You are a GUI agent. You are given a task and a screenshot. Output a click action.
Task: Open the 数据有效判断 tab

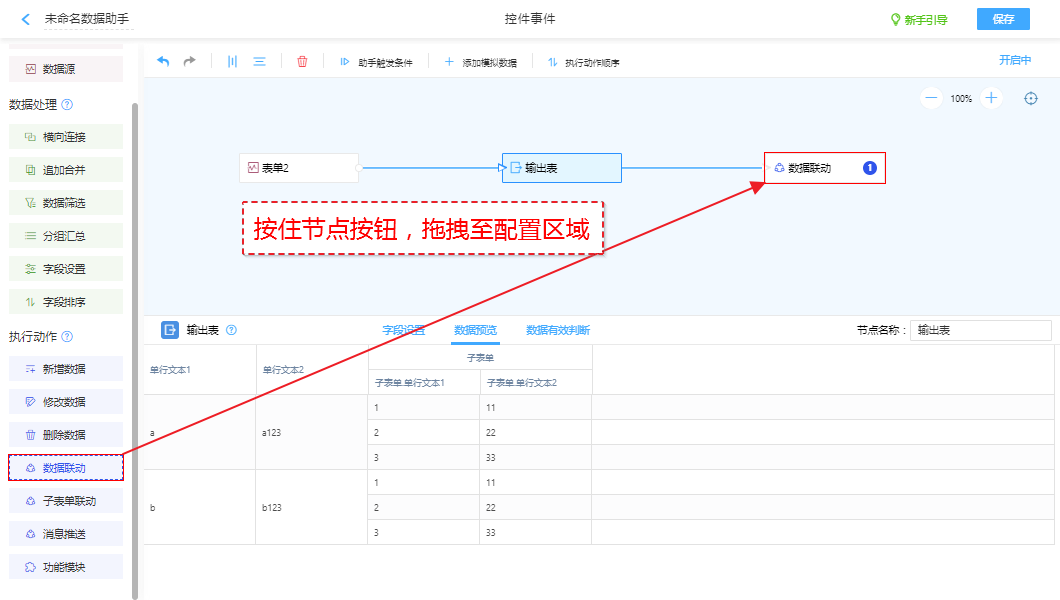[x=558, y=330]
